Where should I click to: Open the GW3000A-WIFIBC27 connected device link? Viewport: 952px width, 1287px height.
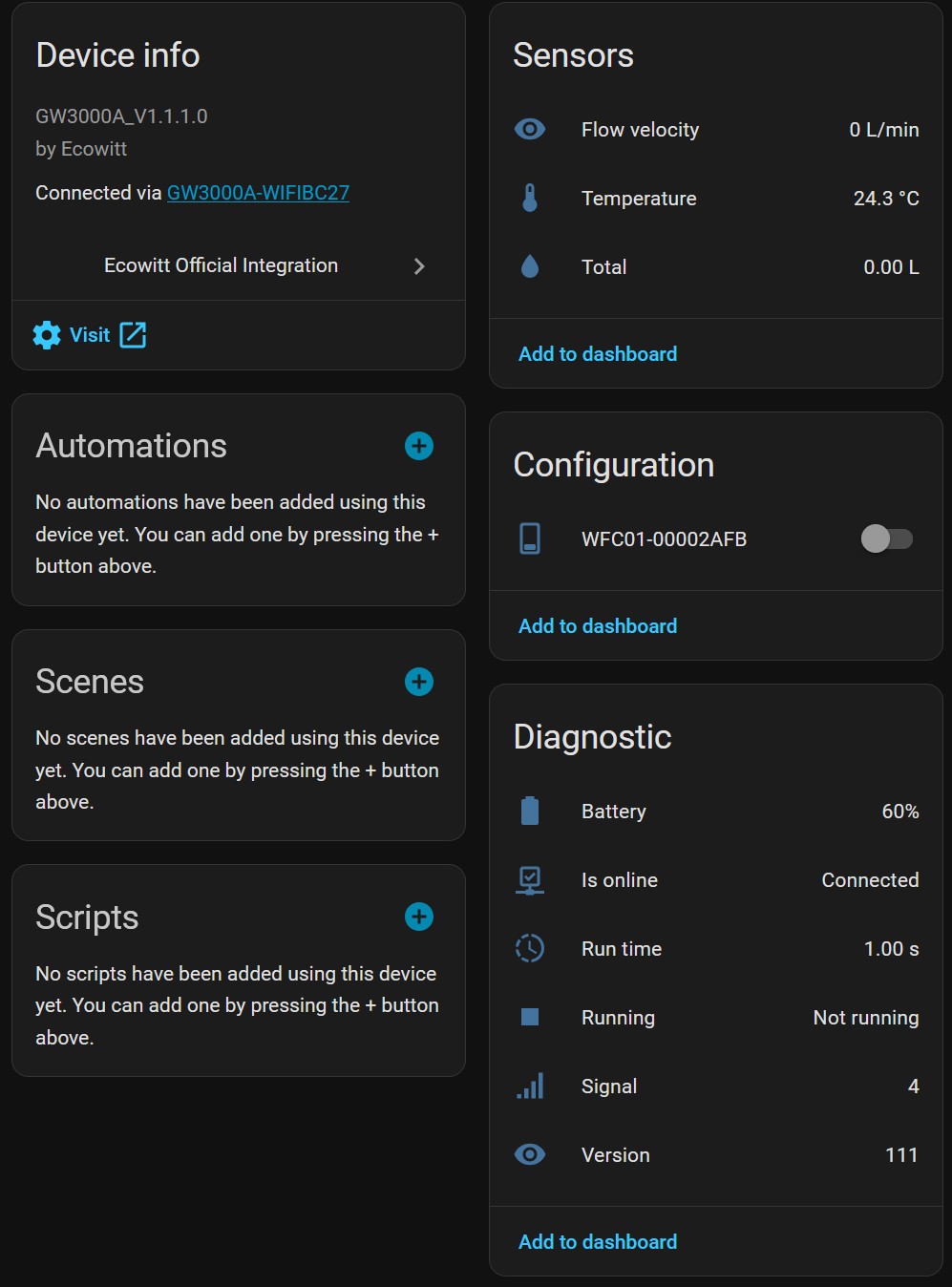point(258,193)
